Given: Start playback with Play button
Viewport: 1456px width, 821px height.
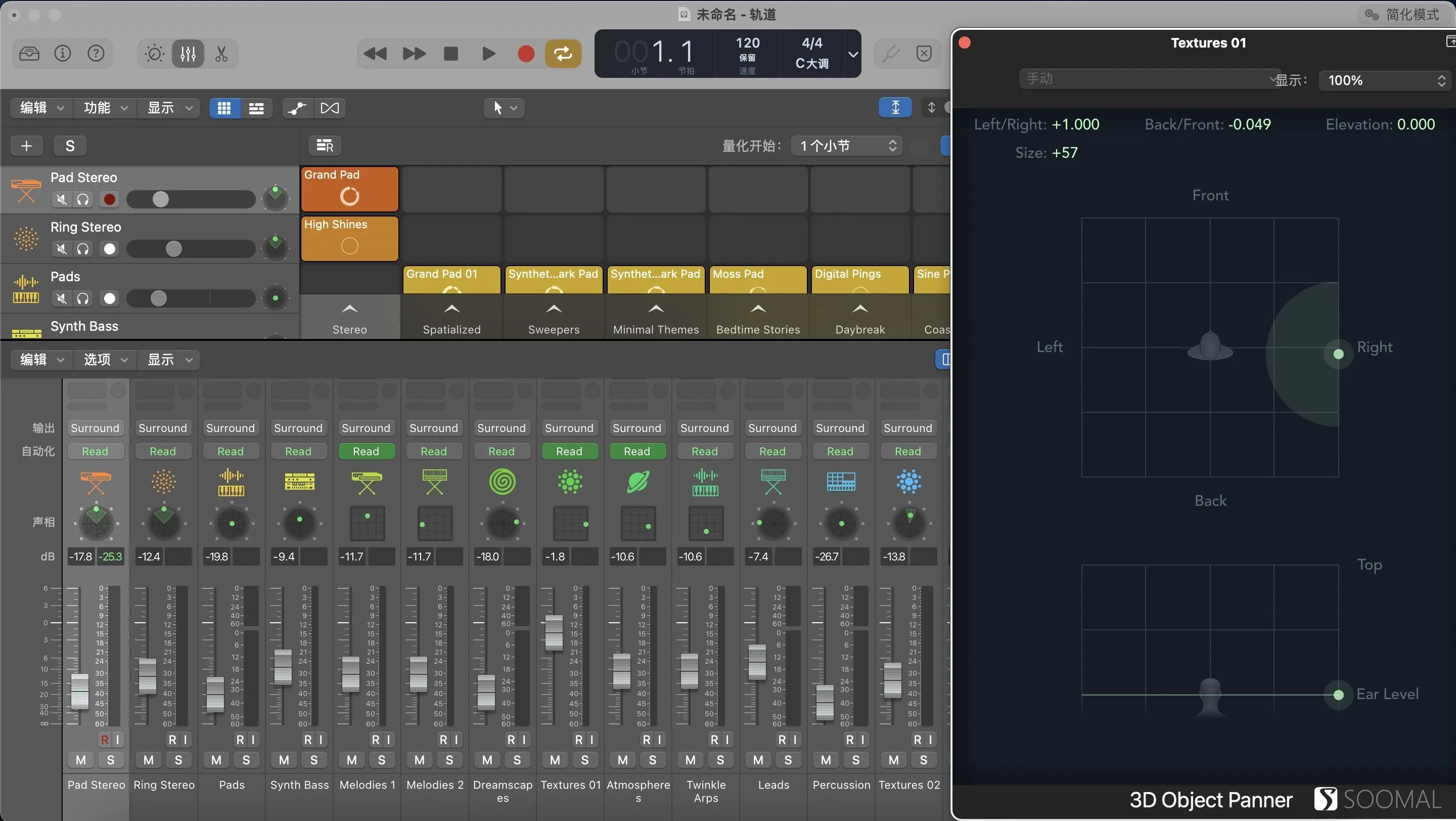Looking at the screenshot, I should click(x=488, y=54).
